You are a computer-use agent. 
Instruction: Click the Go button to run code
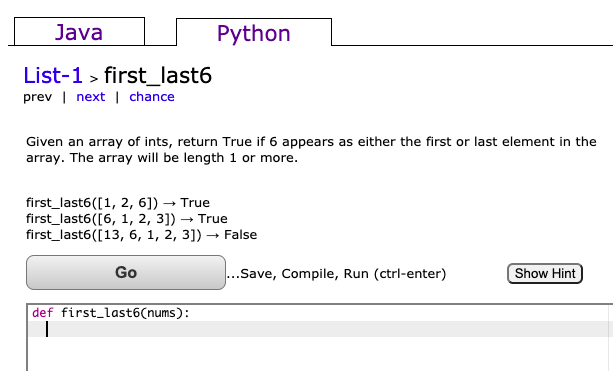[x=126, y=272]
